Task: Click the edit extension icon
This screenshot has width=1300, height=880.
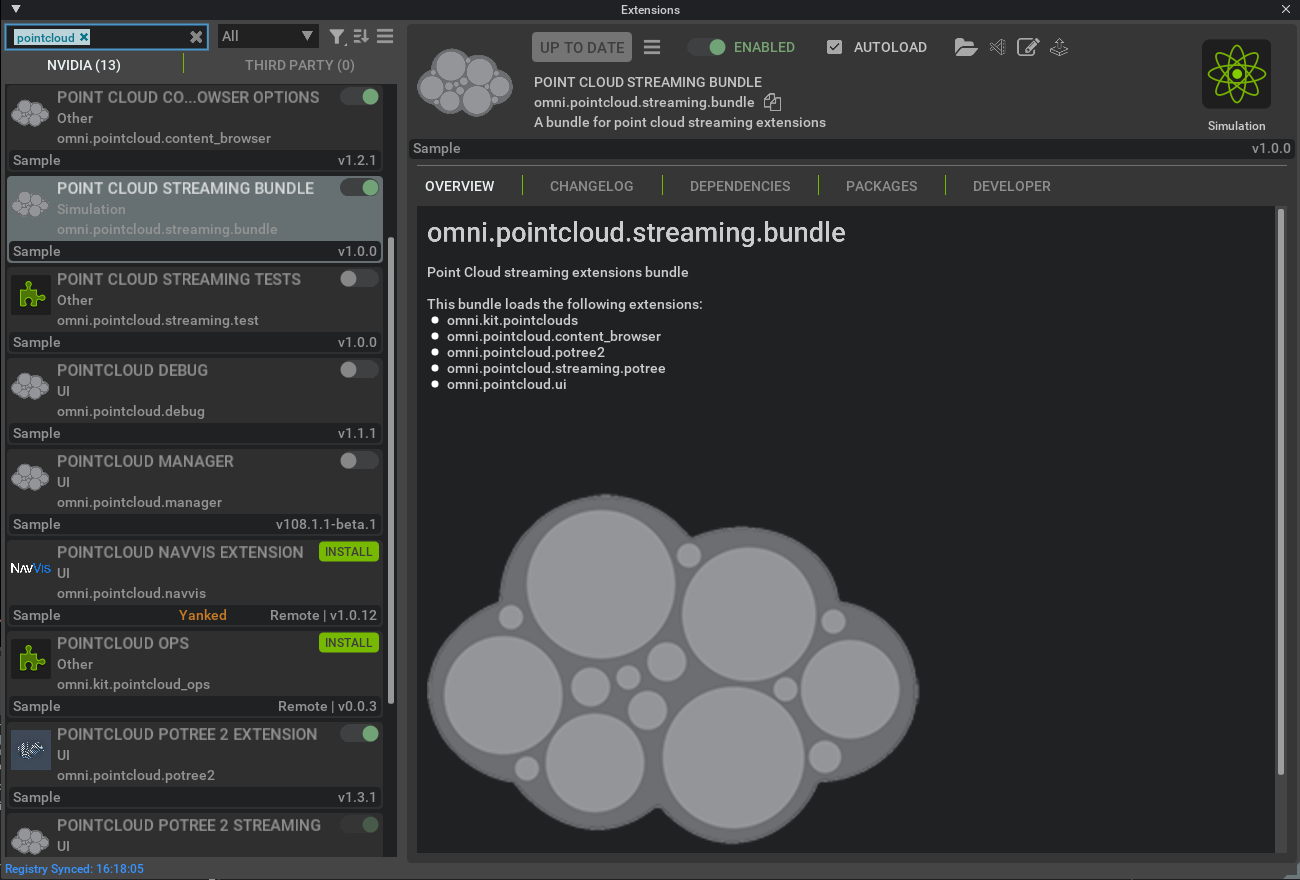Action: [1027, 47]
